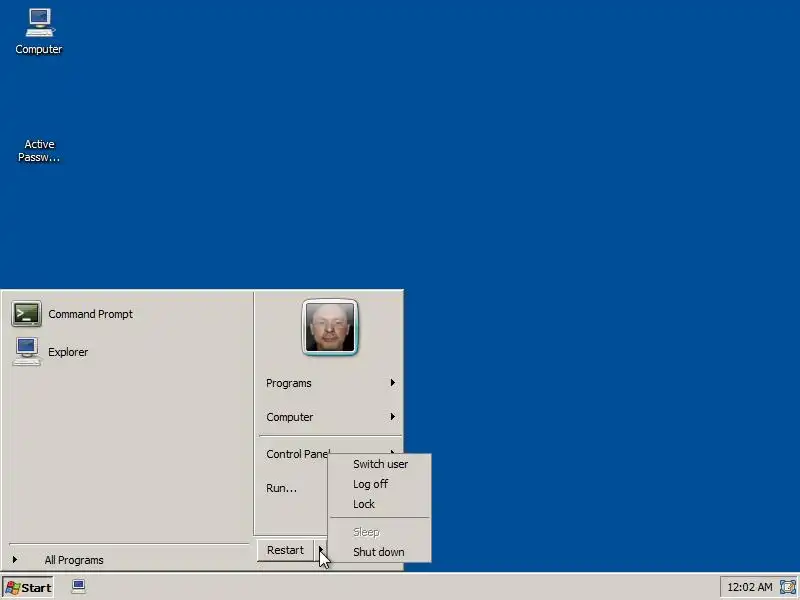
Task: Expand the Computer submenu in Start menu
Action: coord(330,417)
